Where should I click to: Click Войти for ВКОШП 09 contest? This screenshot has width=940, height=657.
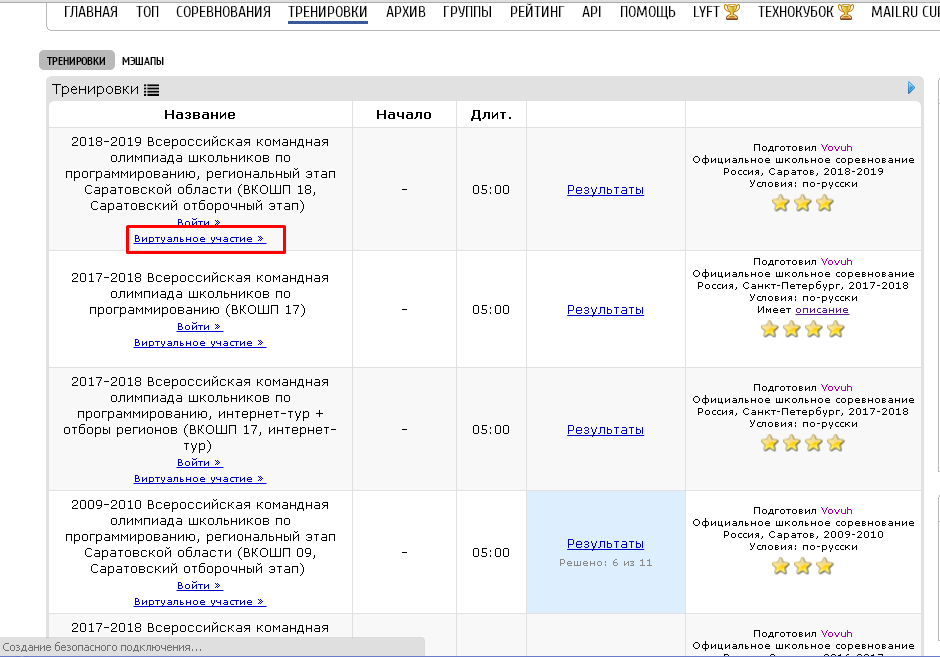(200, 586)
